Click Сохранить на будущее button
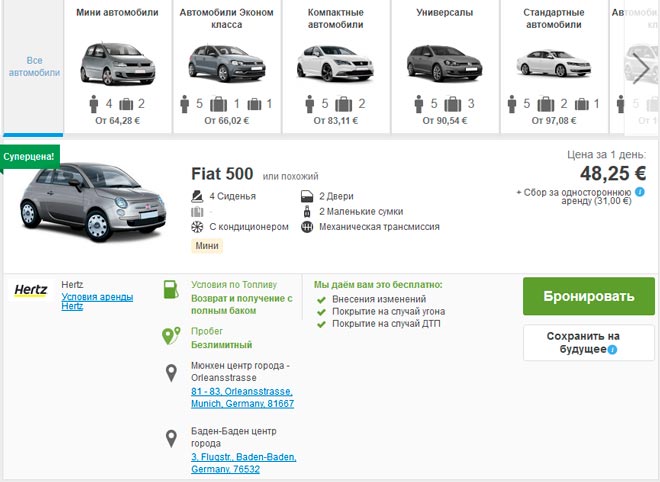 pyautogui.click(x=588, y=342)
